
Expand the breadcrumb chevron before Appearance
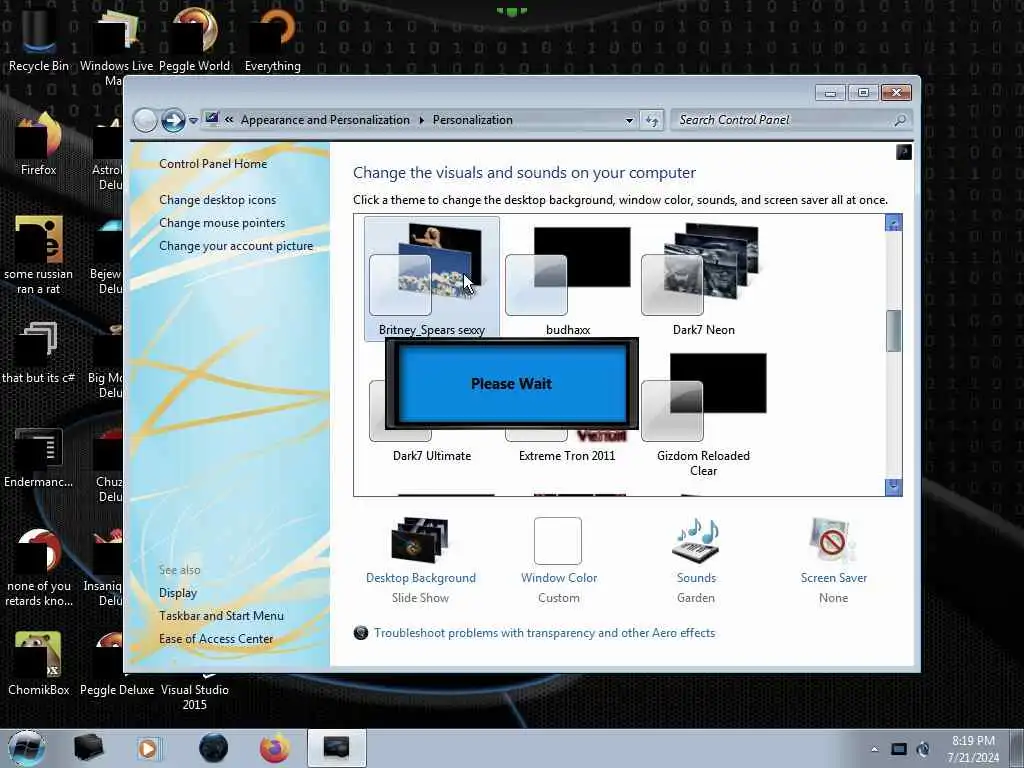point(229,120)
